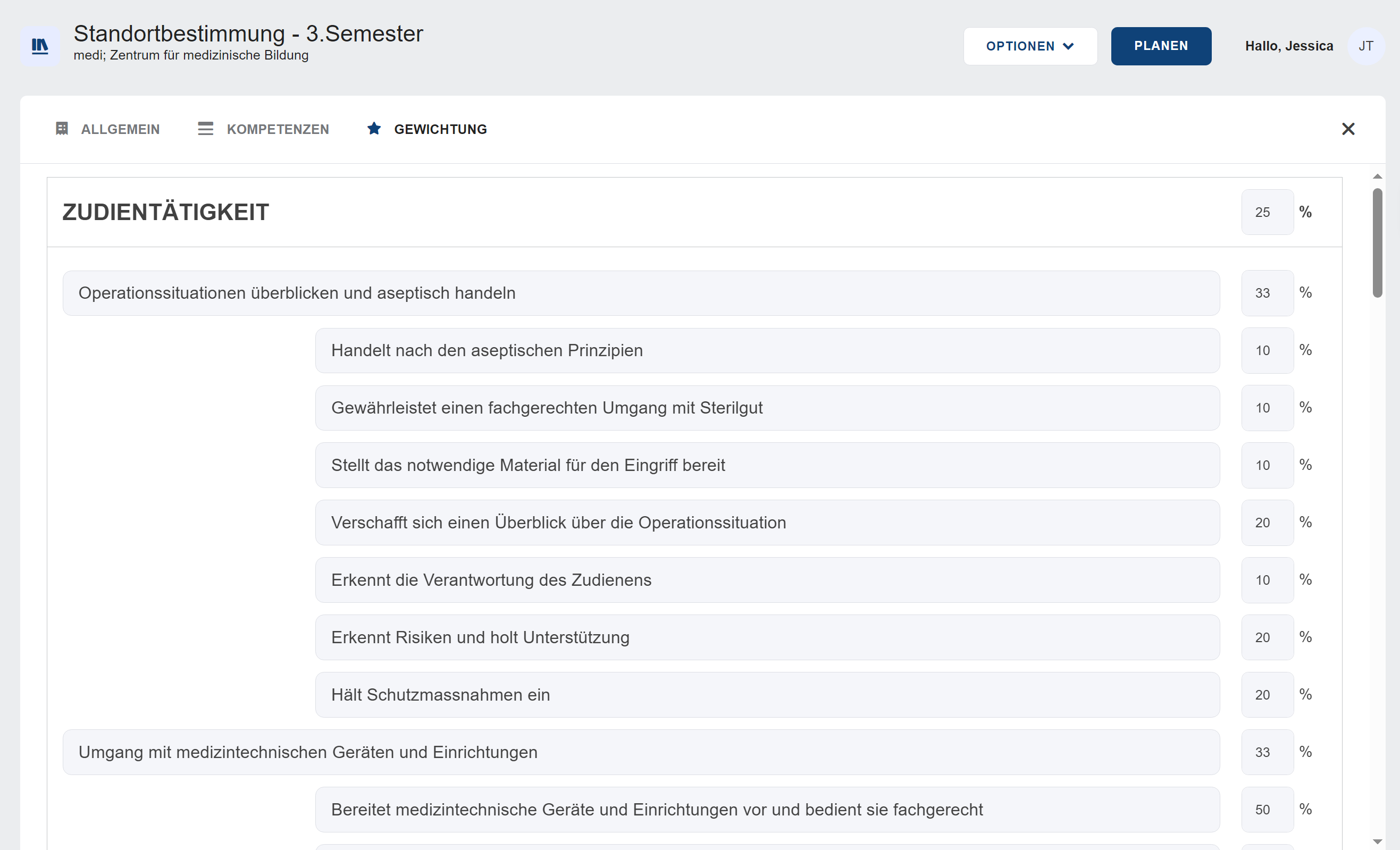
Task: Select row Erkennt die Verantwortung des Zudienens
Action: pyautogui.click(x=768, y=580)
